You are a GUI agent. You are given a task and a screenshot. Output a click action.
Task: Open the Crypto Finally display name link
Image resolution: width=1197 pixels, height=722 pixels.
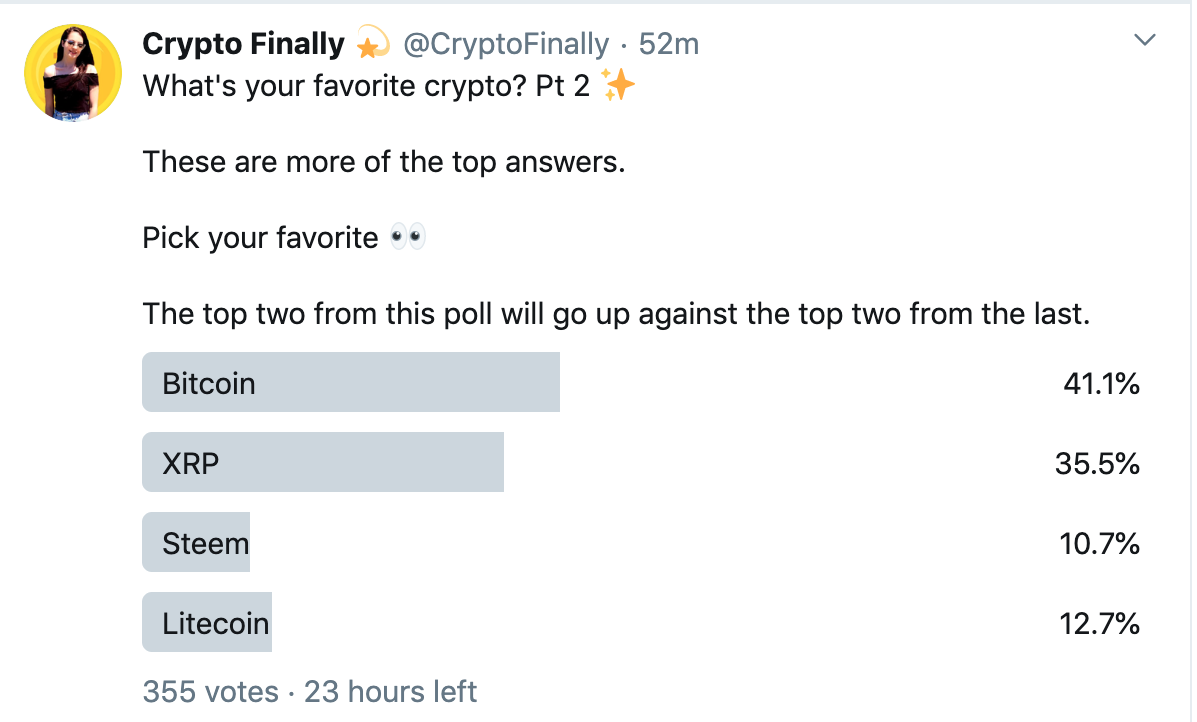click(243, 44)
